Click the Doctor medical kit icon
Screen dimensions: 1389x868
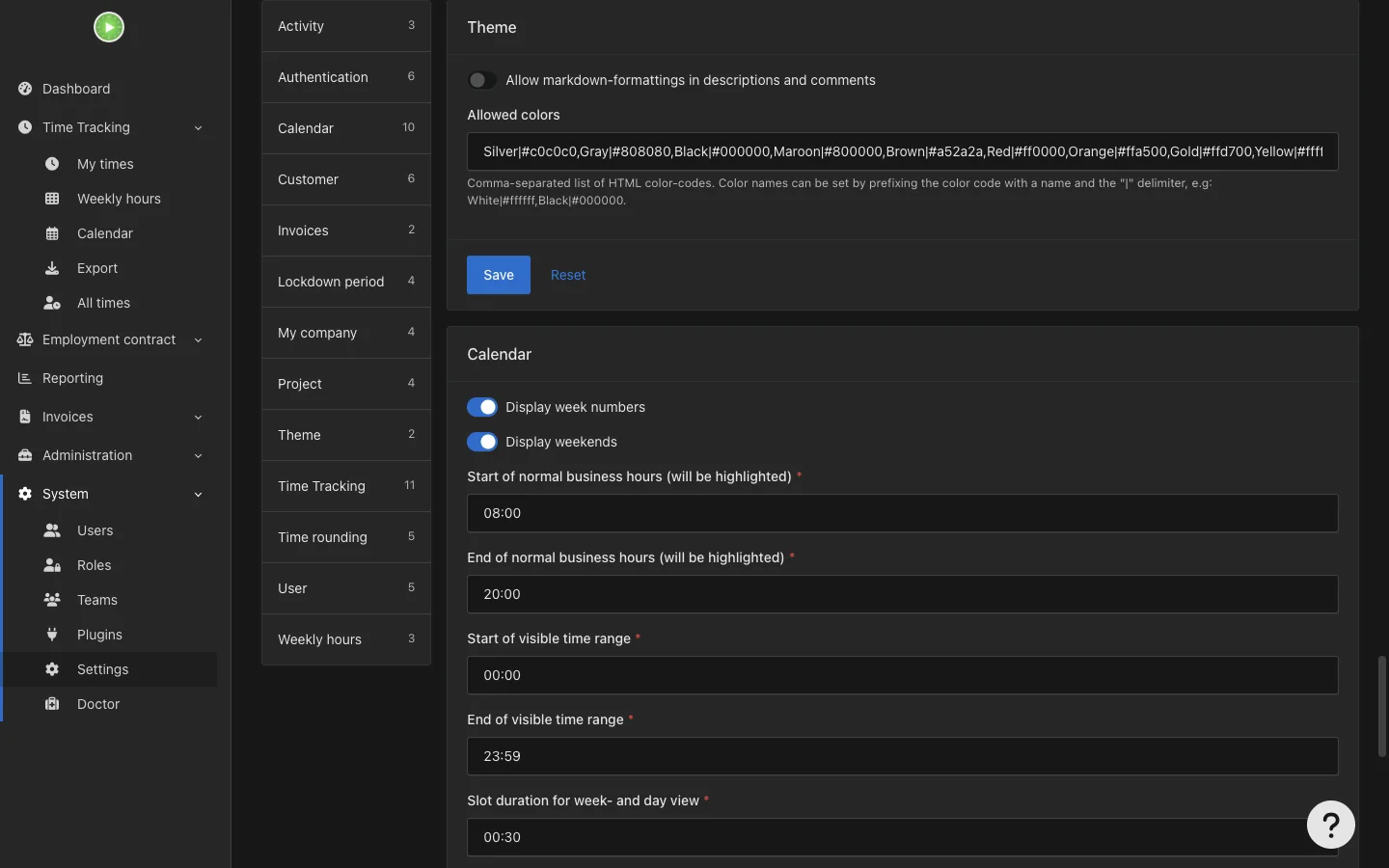point(52,704)
